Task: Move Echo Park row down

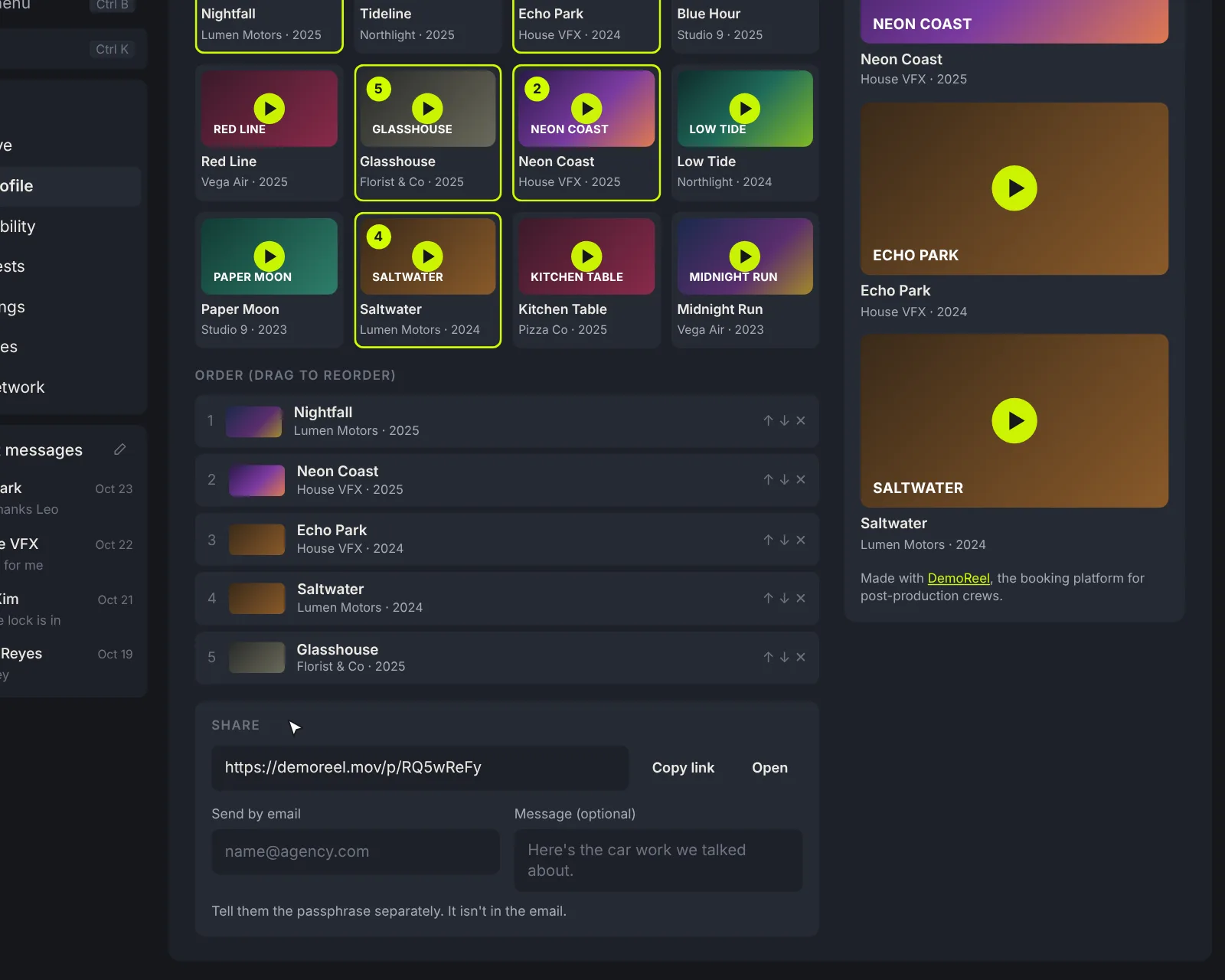Action: tap(785, 540)
